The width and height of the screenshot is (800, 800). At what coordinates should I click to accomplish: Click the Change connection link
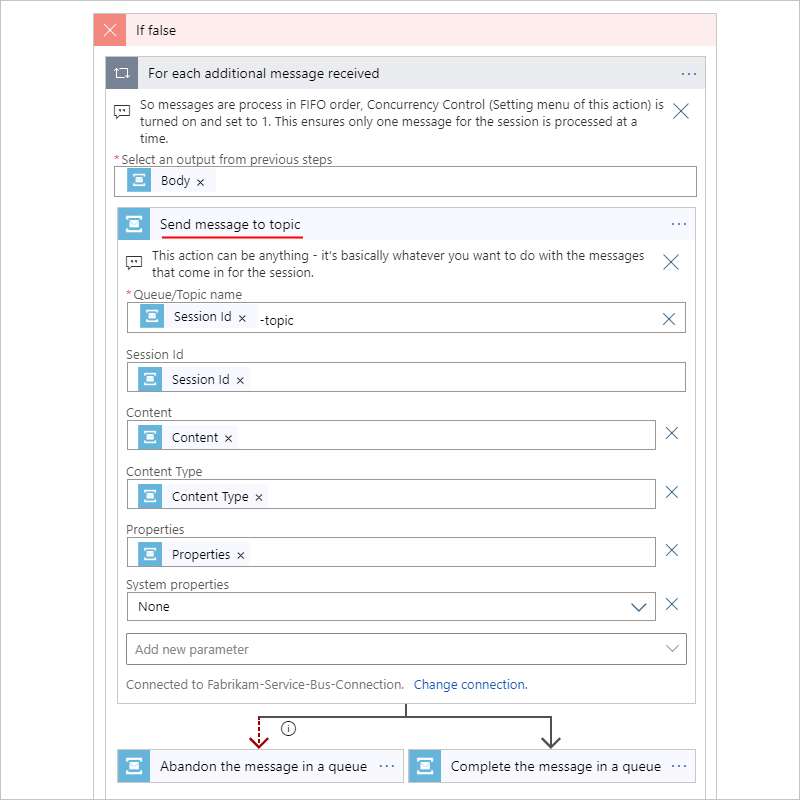(470, 684)
